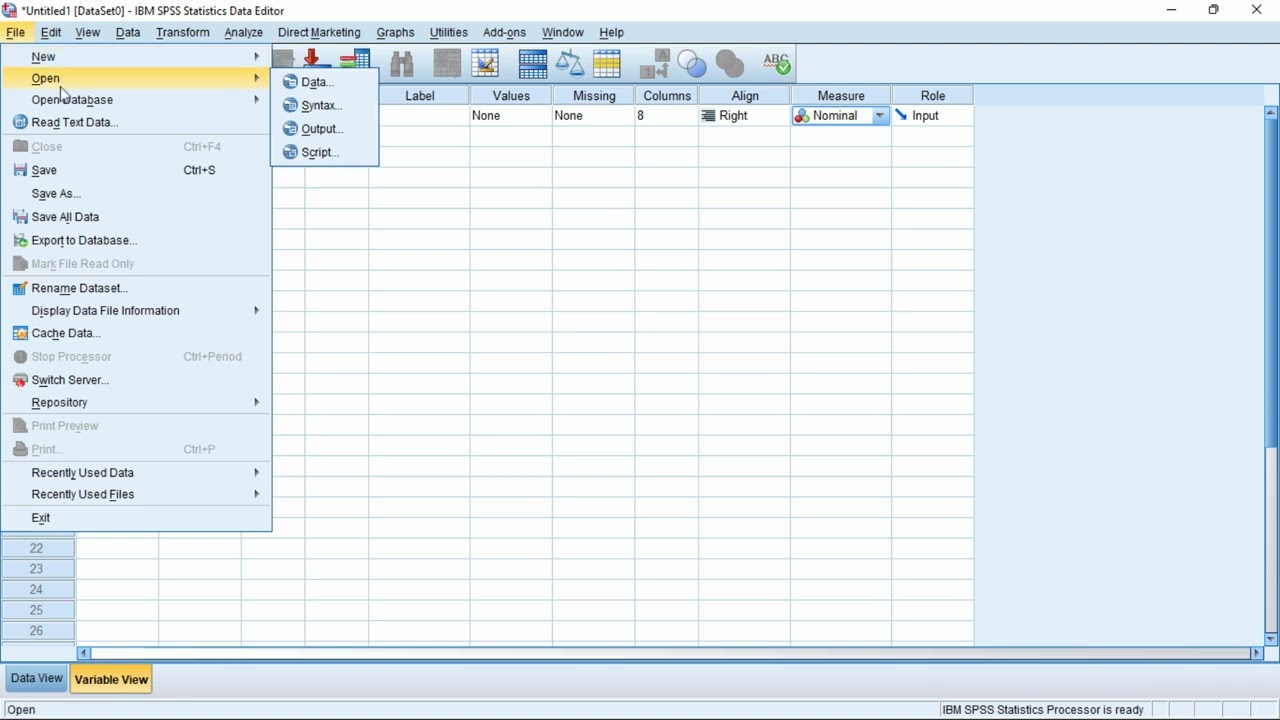Image resolution: width=1280 pixels, height=720 pixels.
Task: Click the Columns column header
Action: click(x=667, y=96)
